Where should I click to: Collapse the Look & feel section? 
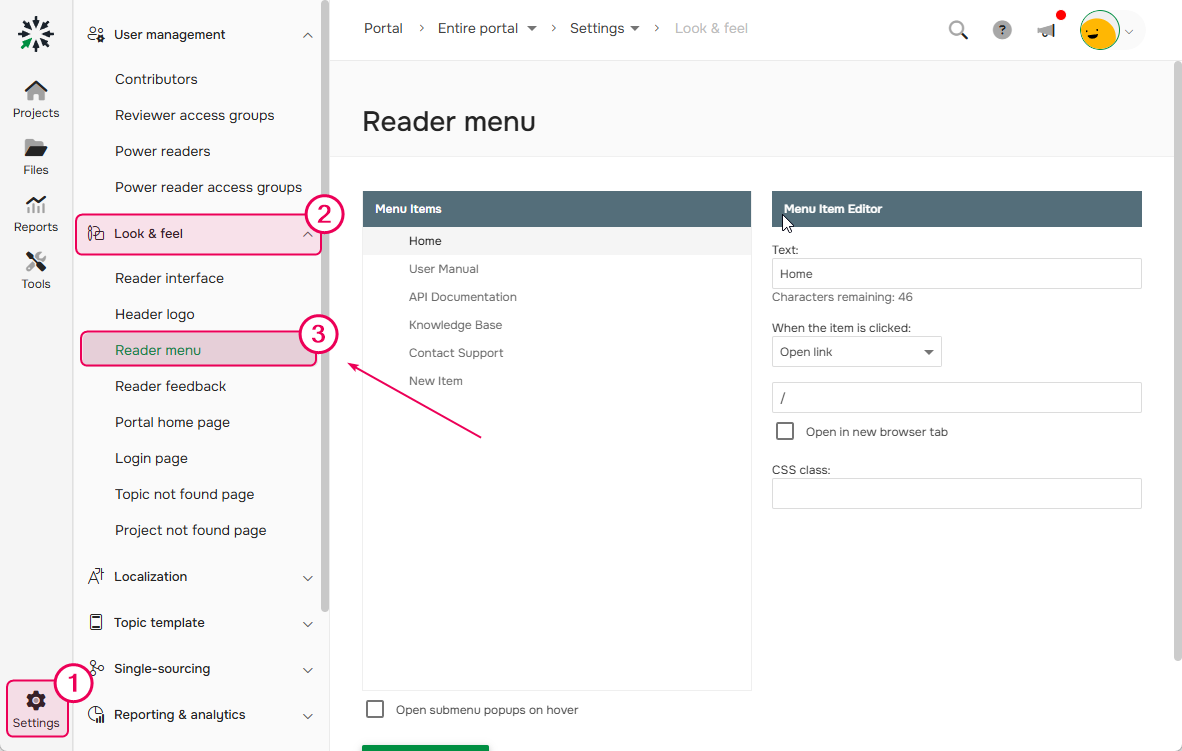tap(309, 233)
